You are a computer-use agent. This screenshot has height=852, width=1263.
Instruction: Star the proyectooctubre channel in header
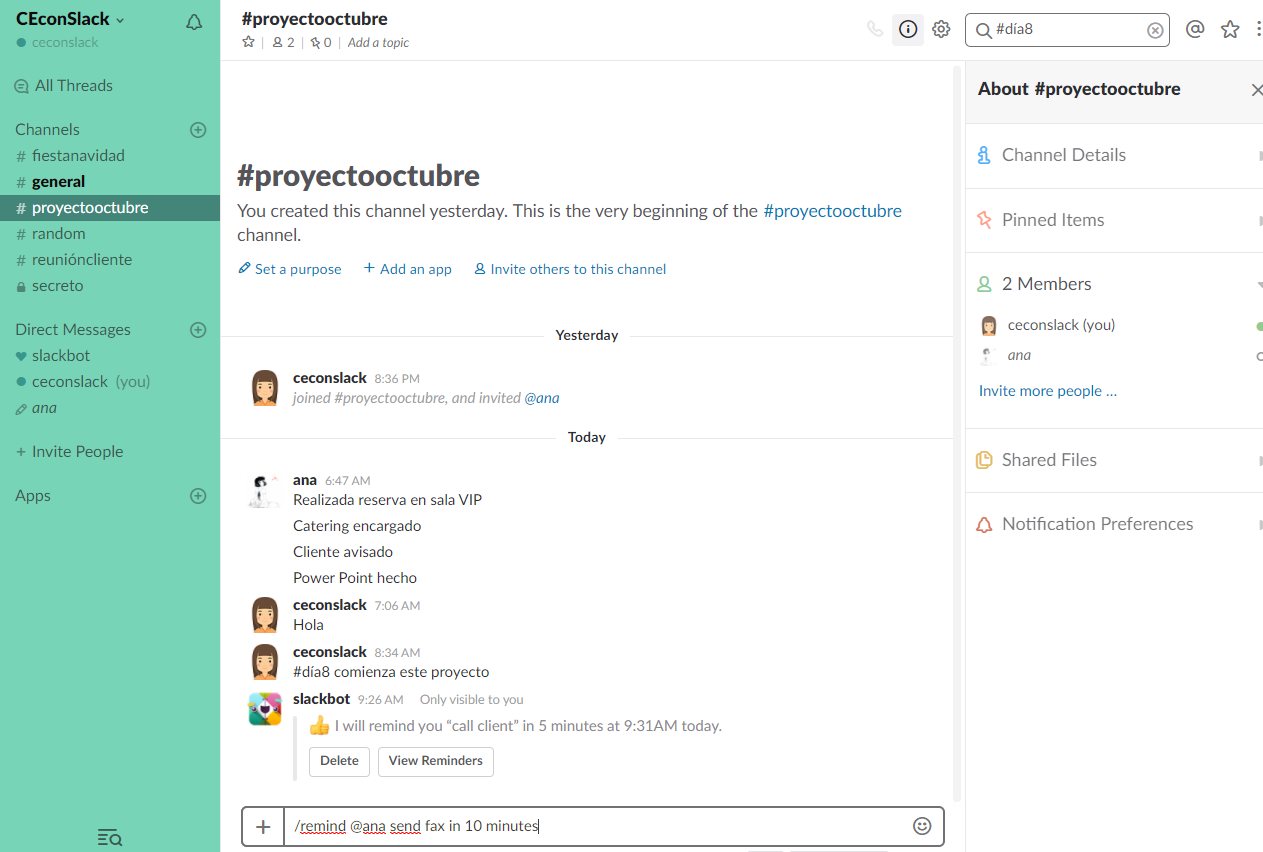tap(248, 42)
